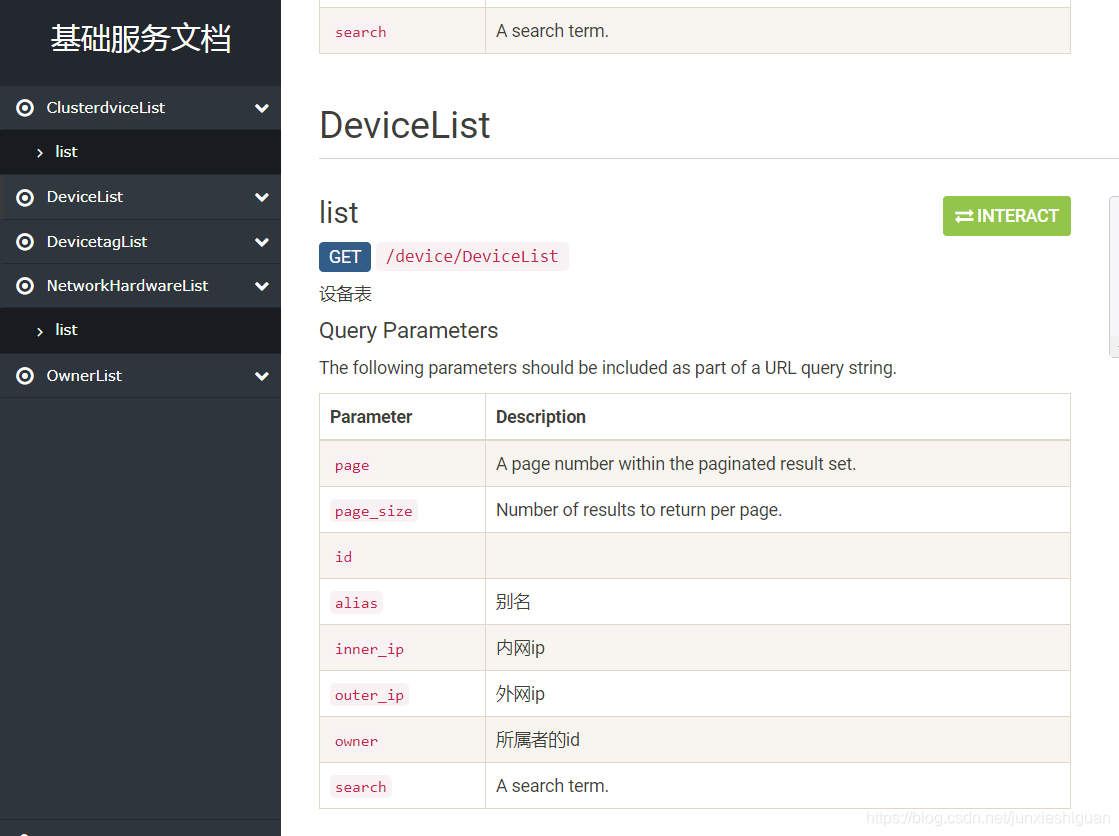The image size is (1119, 836).
Task: Click the page_size parameter code
Action: [373, 511]
